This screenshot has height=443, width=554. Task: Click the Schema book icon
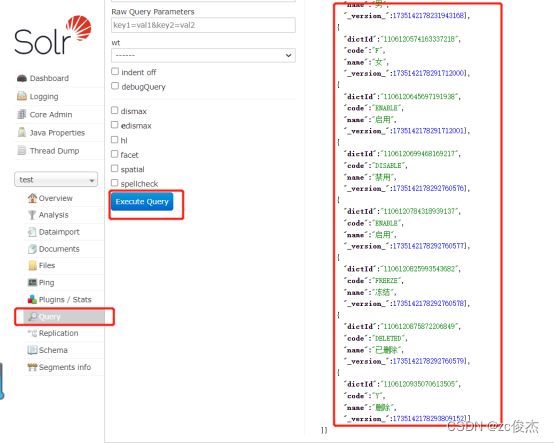[32, 350]
